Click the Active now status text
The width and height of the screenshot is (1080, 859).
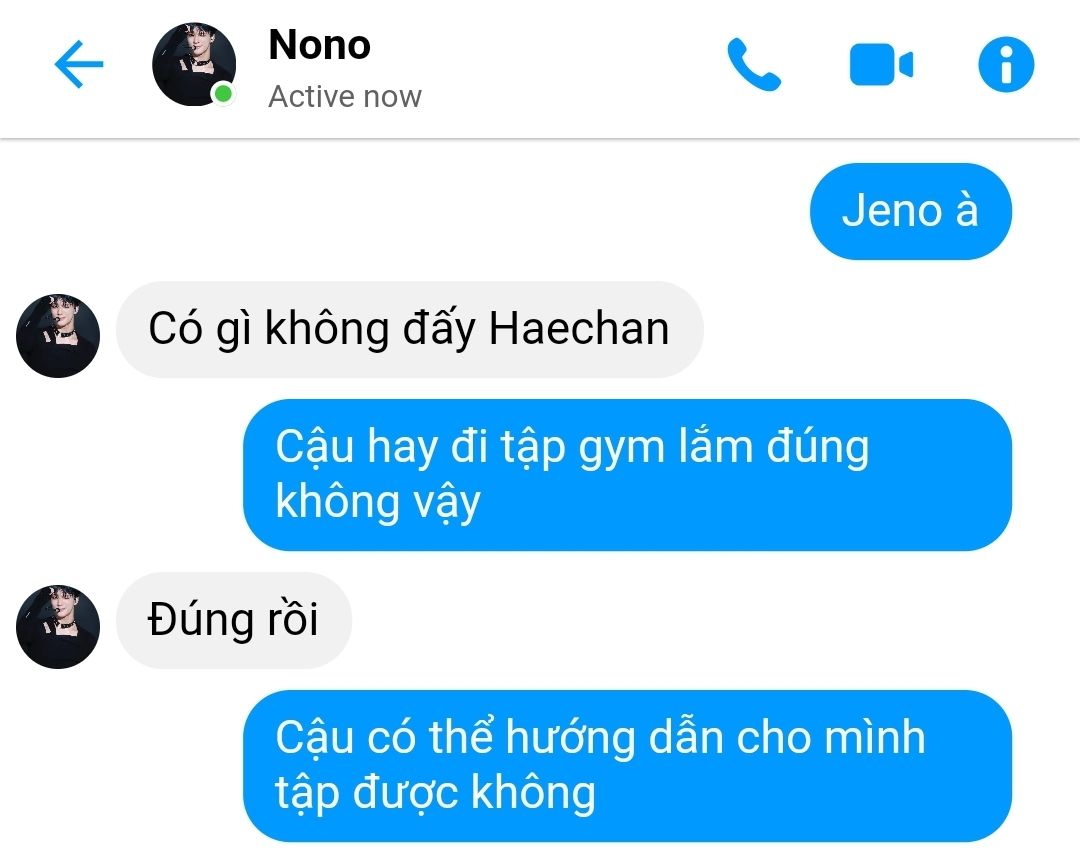[344, 96]
